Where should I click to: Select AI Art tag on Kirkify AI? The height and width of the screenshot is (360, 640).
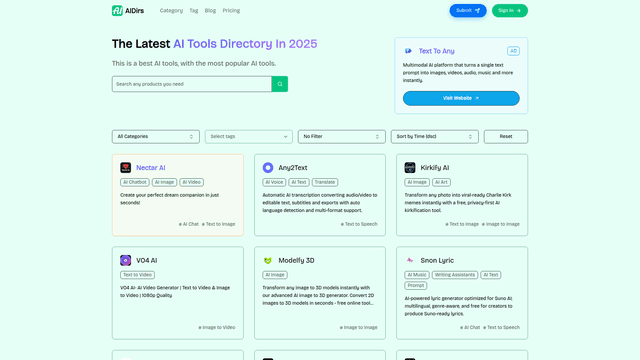point(441,182)
